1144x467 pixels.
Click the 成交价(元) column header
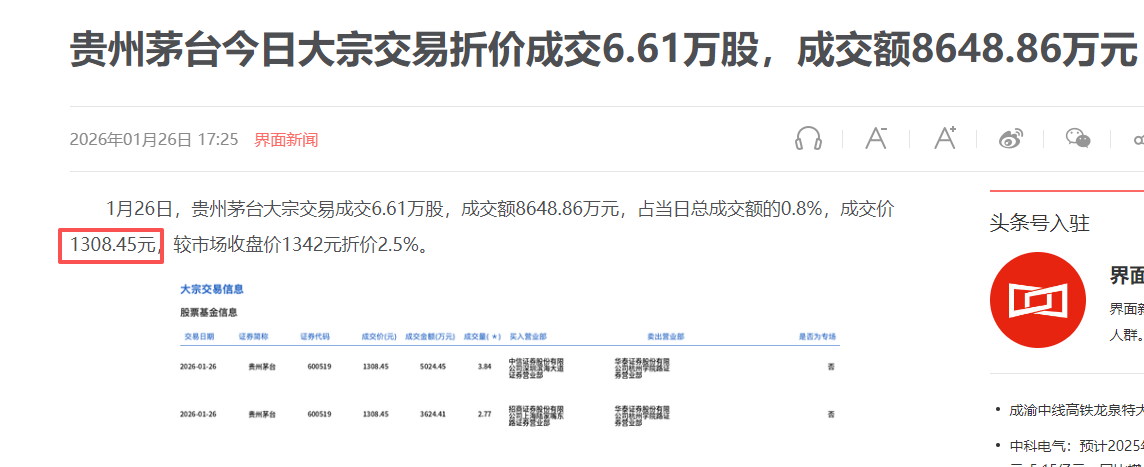click(379, 337)
